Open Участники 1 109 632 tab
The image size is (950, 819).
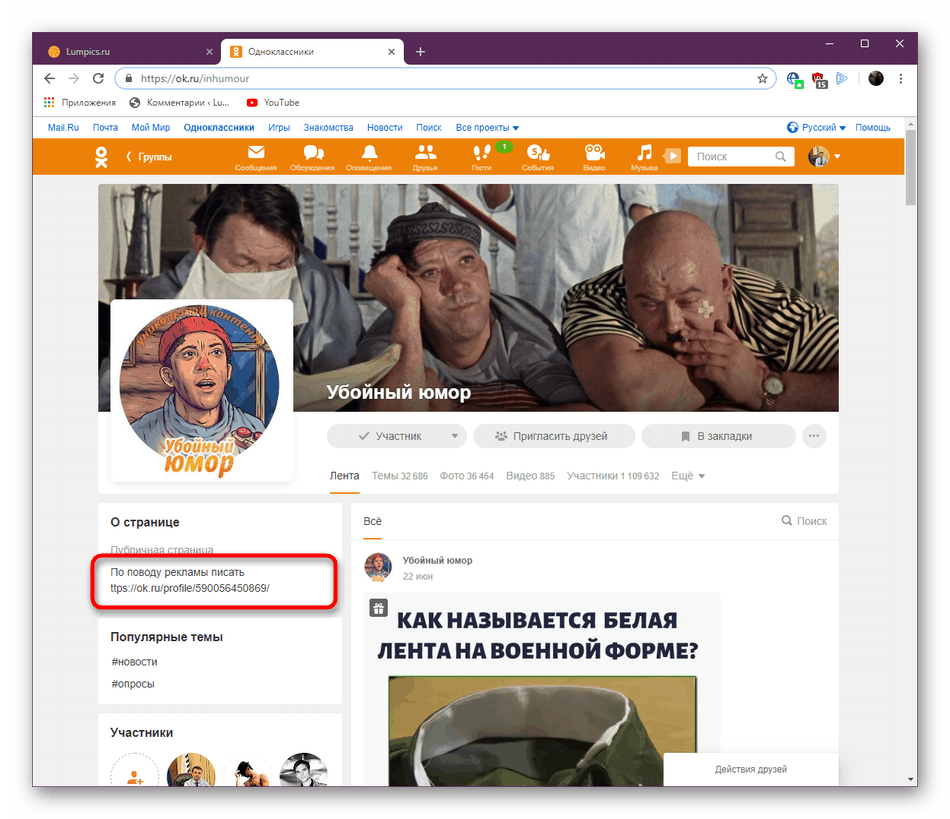[x=613, y=476]
